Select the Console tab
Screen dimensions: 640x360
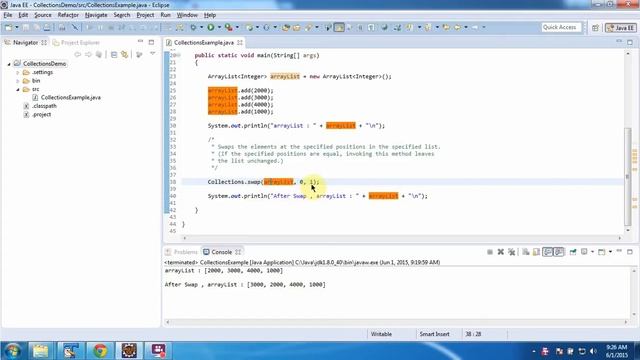point(222,252)
